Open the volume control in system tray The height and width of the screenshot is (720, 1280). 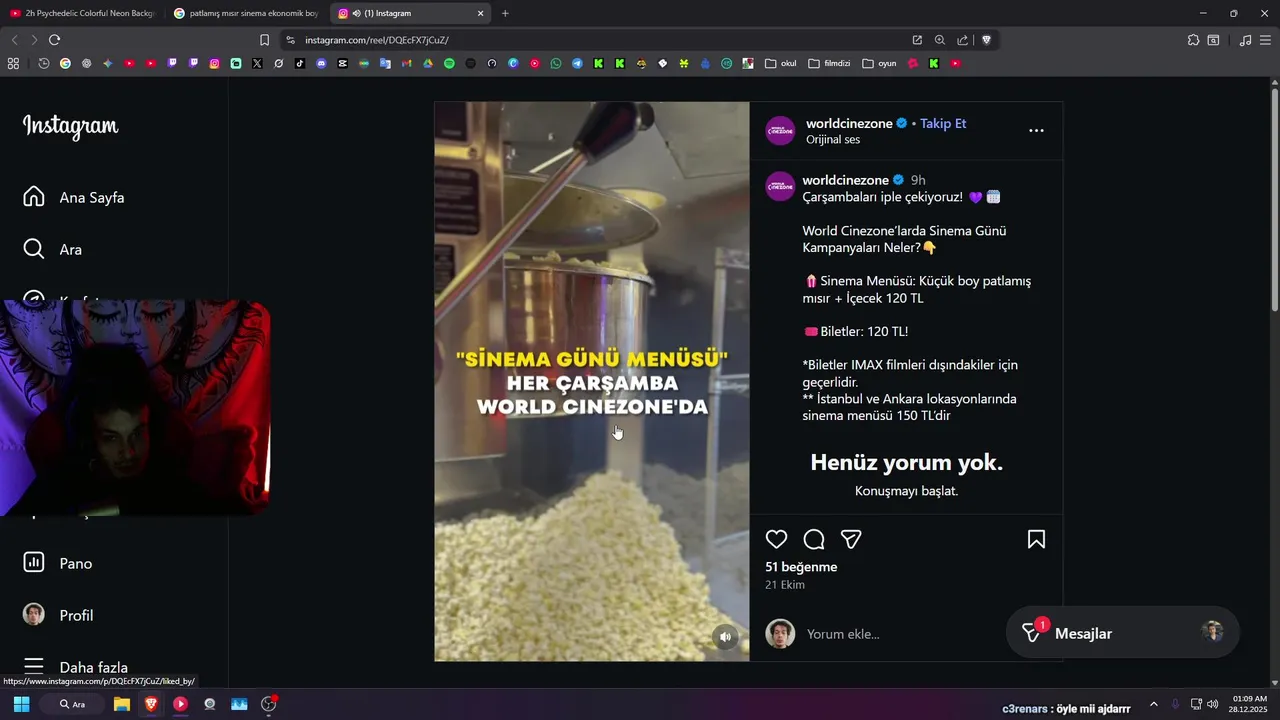1212,704
